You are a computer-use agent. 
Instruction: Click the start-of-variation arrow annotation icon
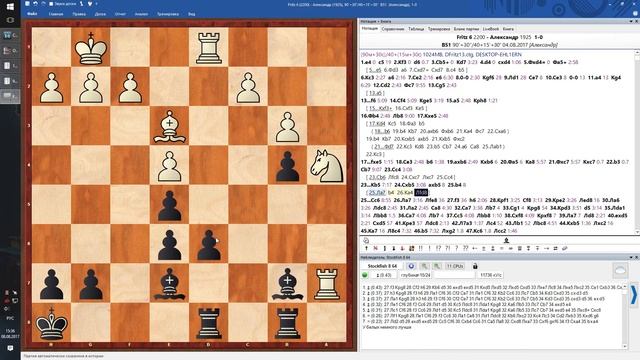tap(366, 248)
